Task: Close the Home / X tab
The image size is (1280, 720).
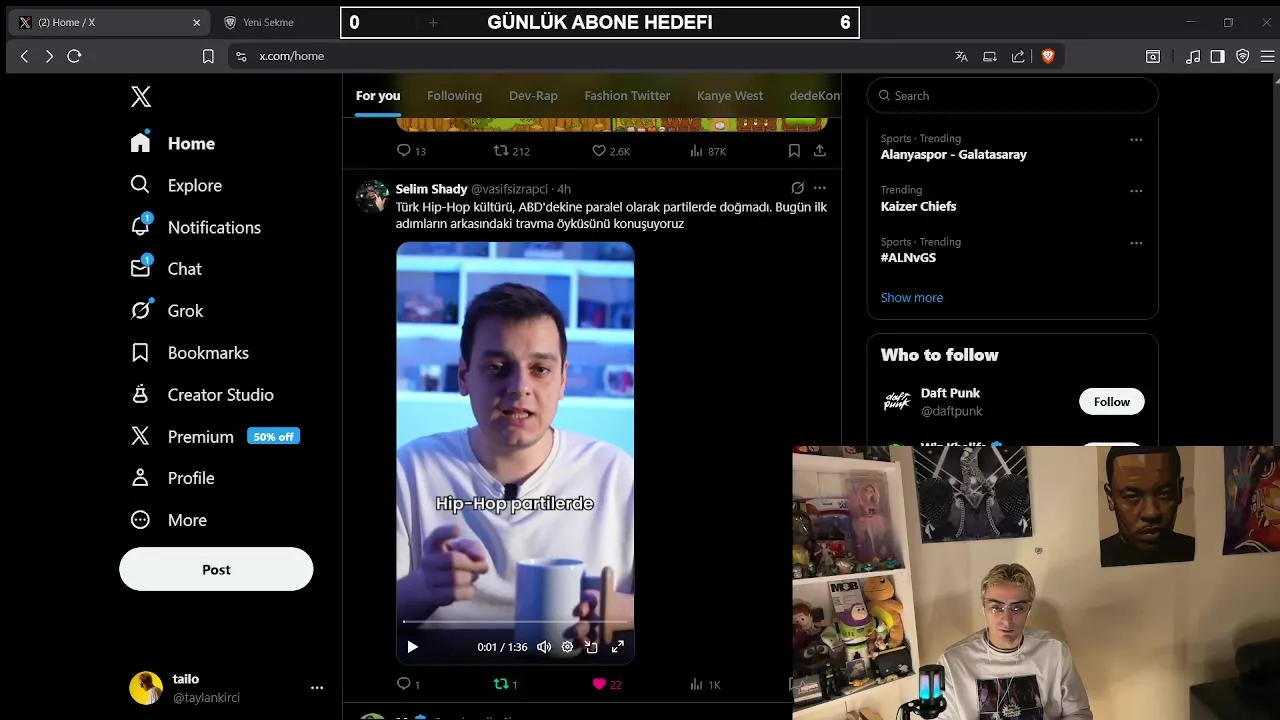Action: pos(197,22)
